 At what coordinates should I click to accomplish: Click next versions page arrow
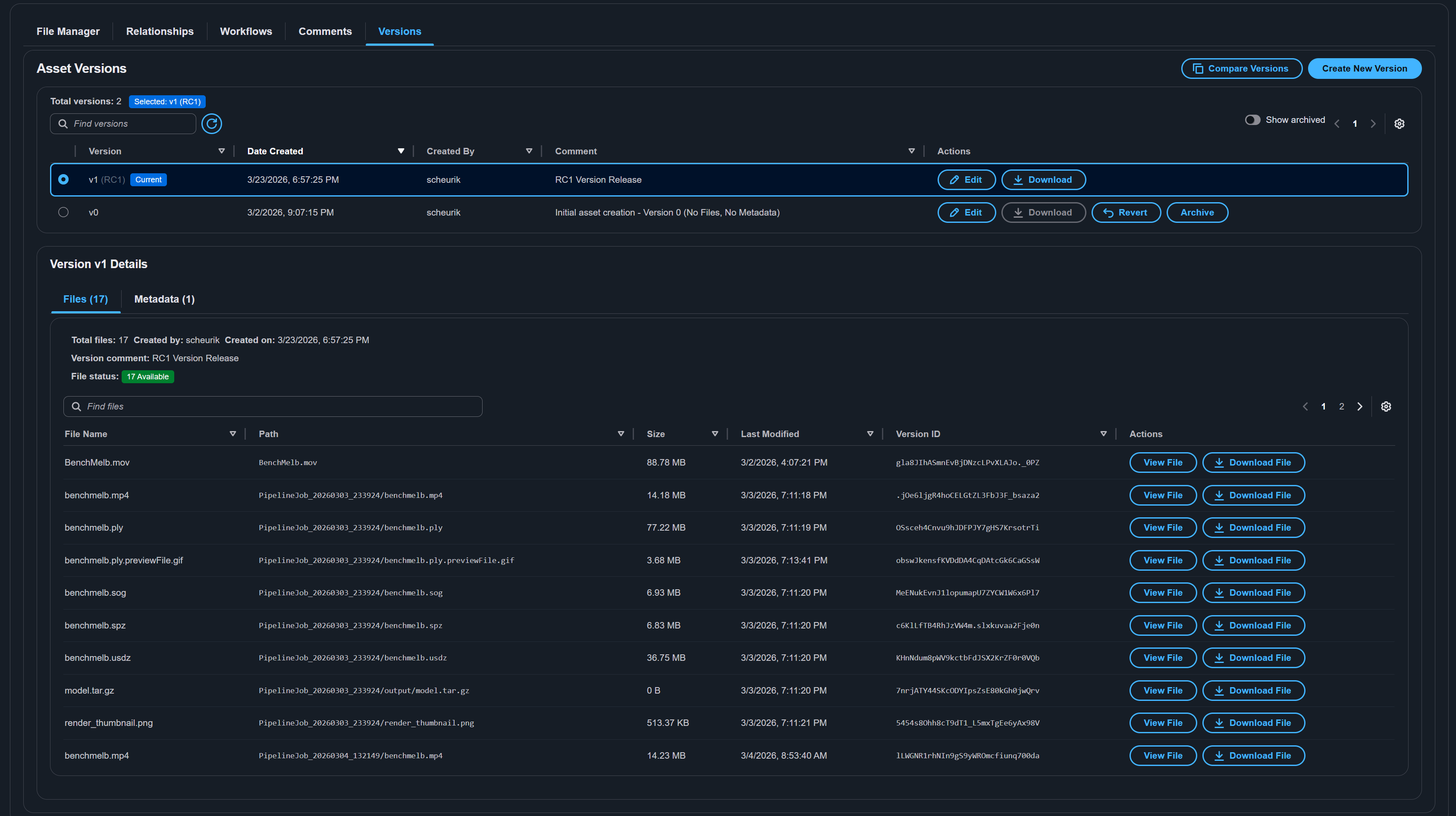(x=1372, y=123)
